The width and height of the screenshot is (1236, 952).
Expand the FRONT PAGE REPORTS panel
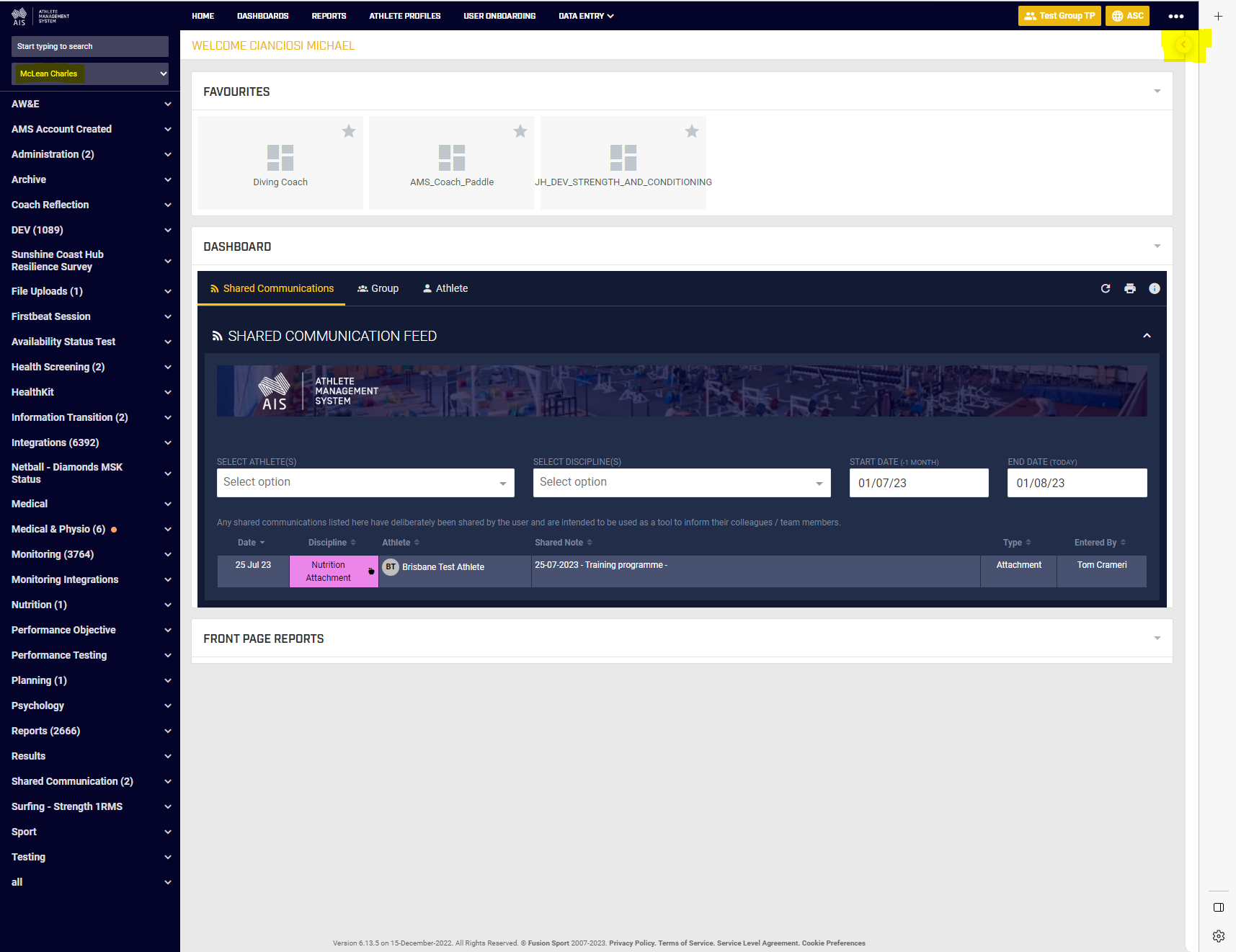(x=1157, y=639)
